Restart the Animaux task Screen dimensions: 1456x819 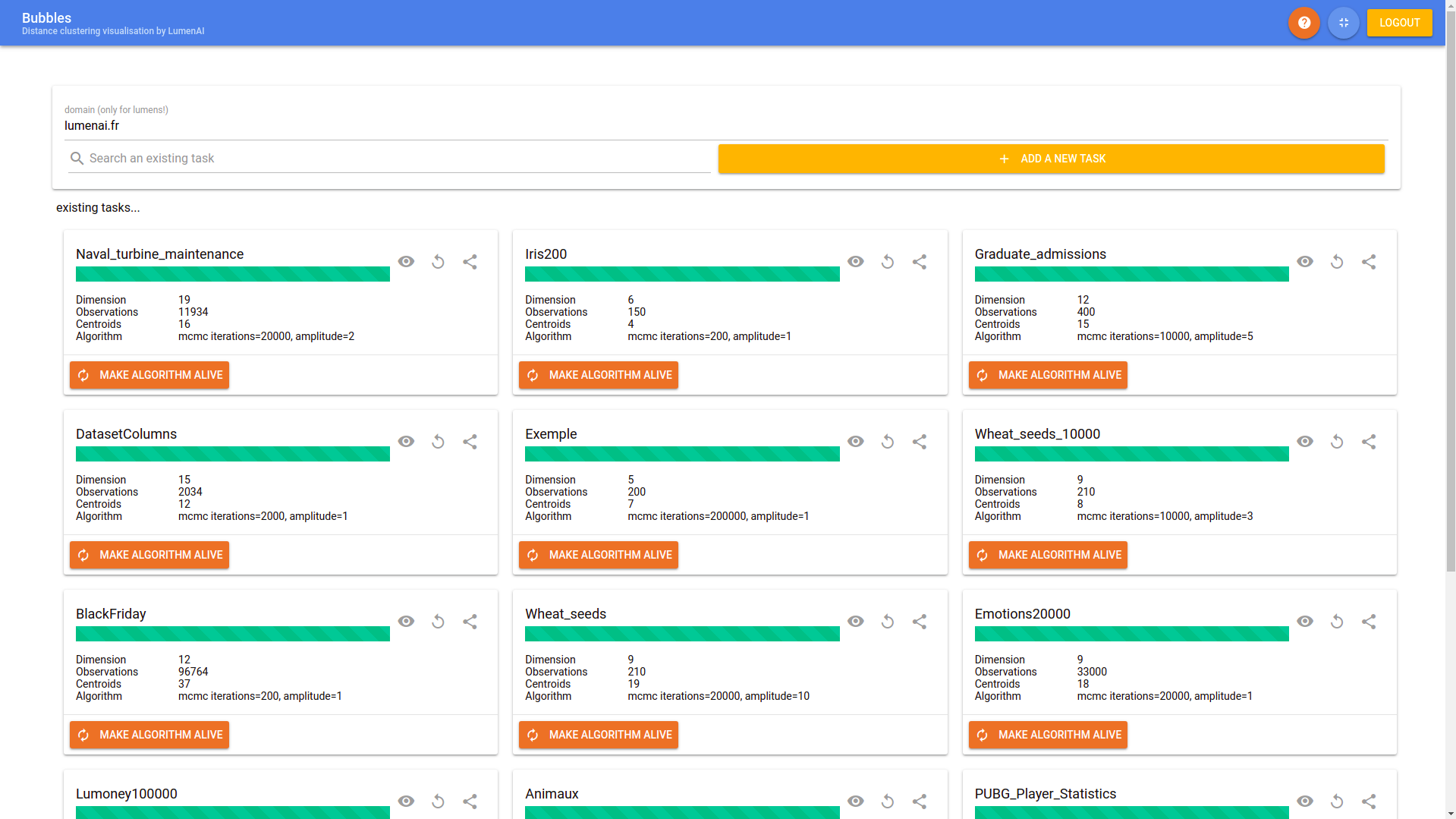coord(887,802)
